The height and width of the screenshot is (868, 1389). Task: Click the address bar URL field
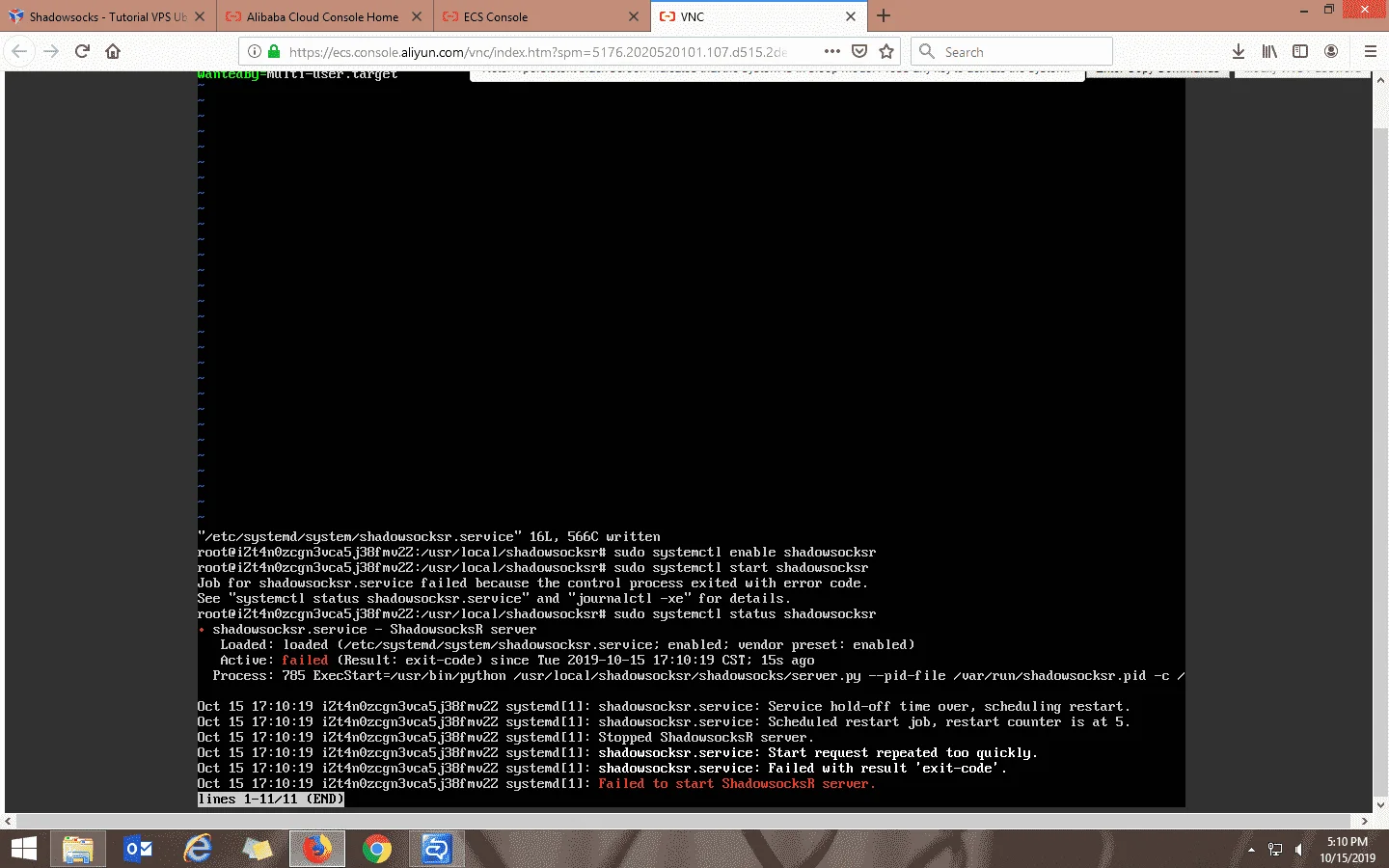click(x=538, y=52)
